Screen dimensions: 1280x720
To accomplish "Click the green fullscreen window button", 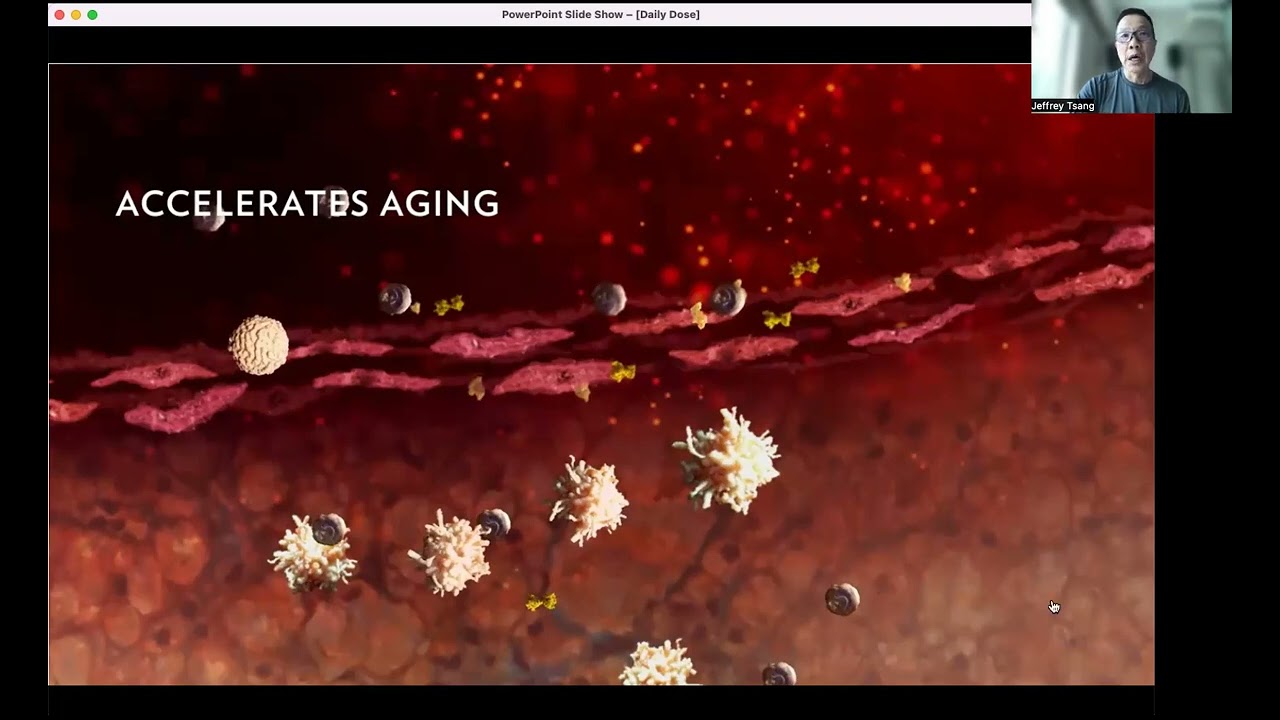I will coord(92,15).
